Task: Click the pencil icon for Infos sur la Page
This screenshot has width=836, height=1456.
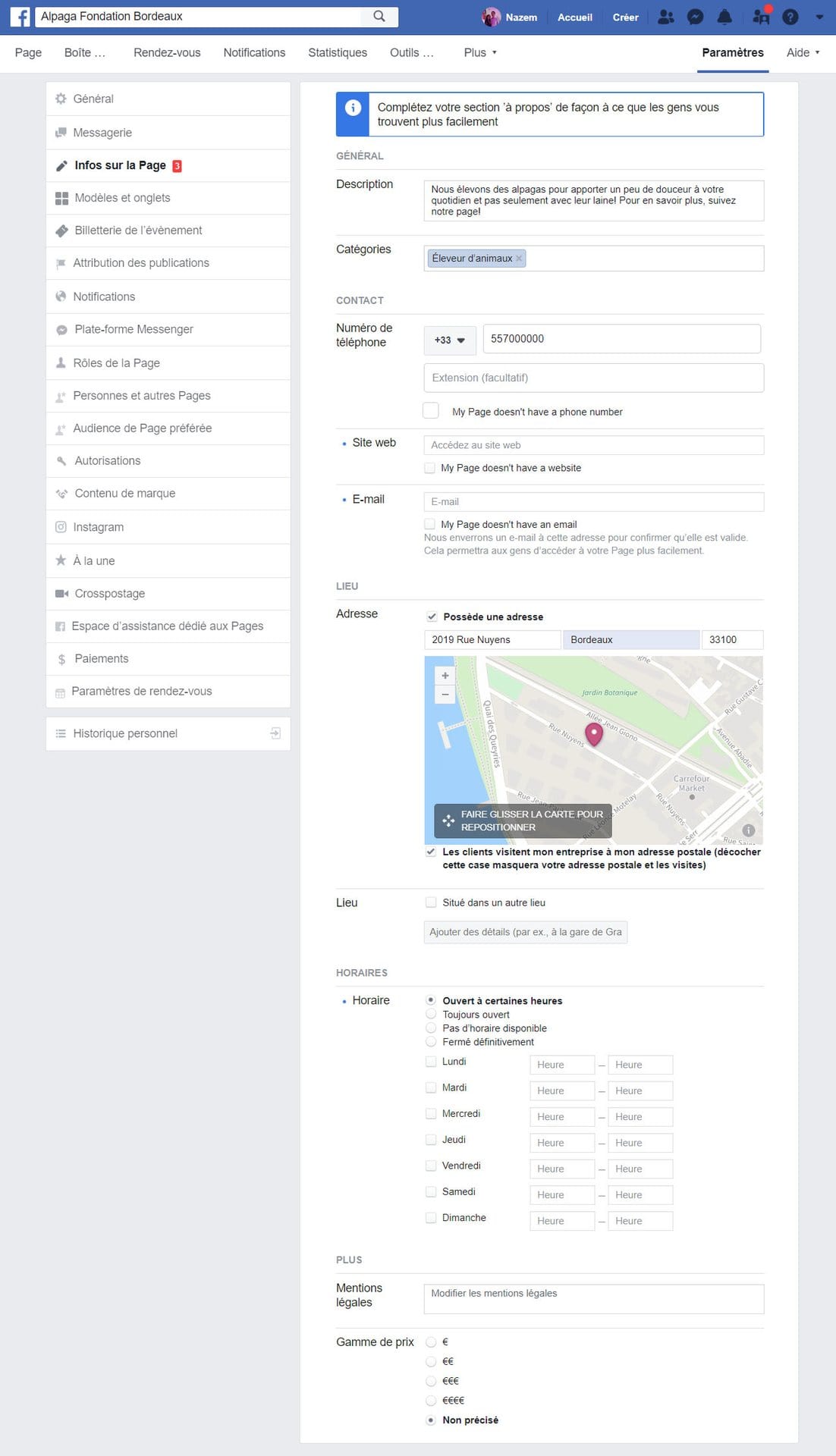Action: (61, 165)
